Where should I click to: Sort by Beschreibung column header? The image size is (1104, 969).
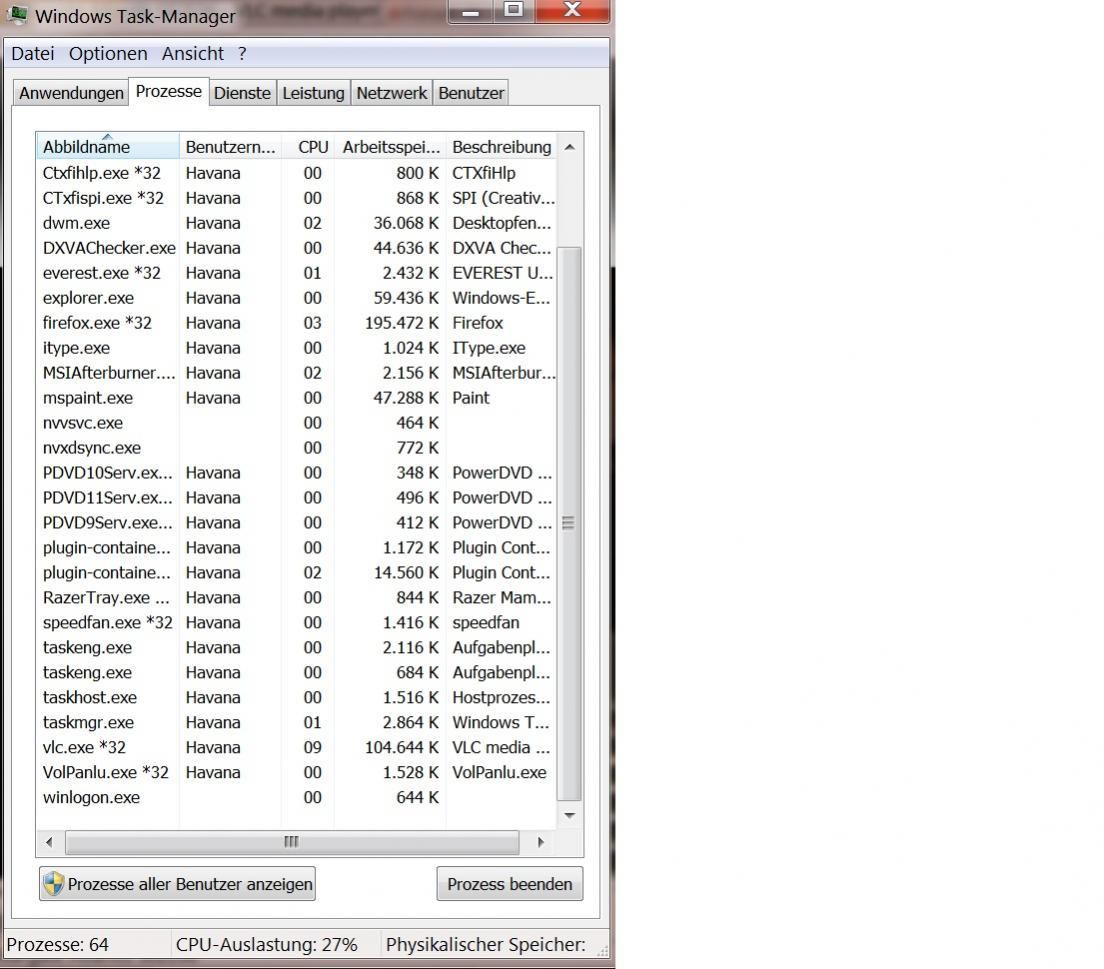(x=501, y=146)
